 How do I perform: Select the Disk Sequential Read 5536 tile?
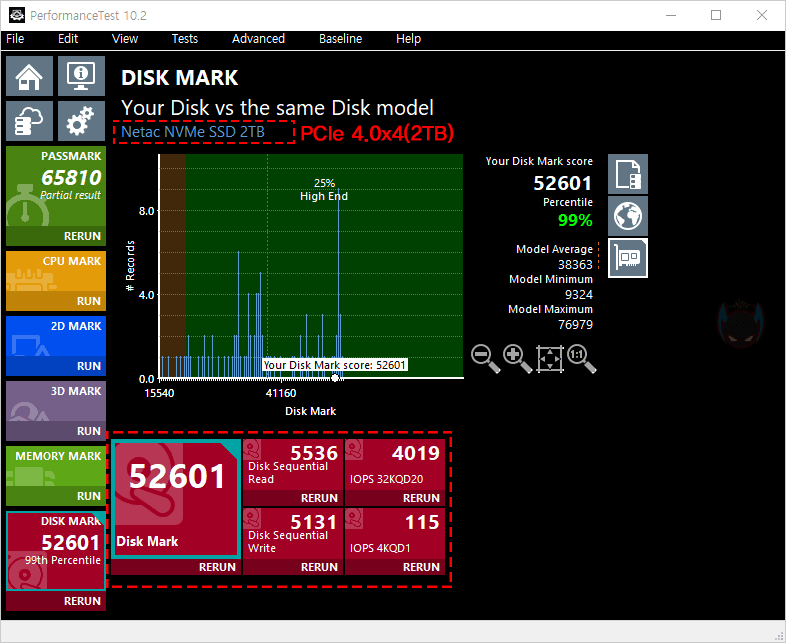tap(293, 465)
